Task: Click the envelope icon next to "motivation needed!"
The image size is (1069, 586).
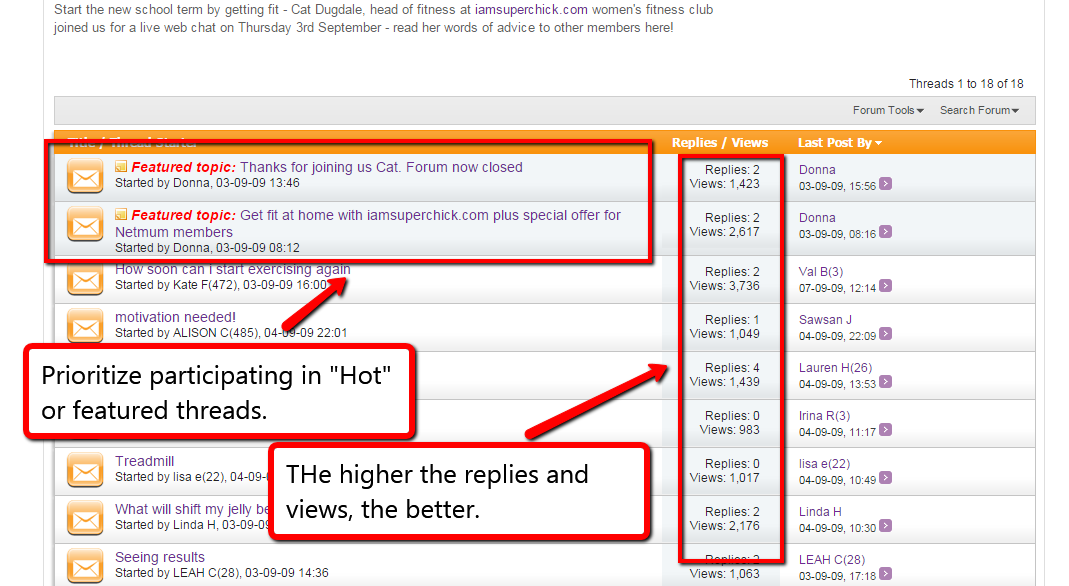Action: [x=86, y=326]
